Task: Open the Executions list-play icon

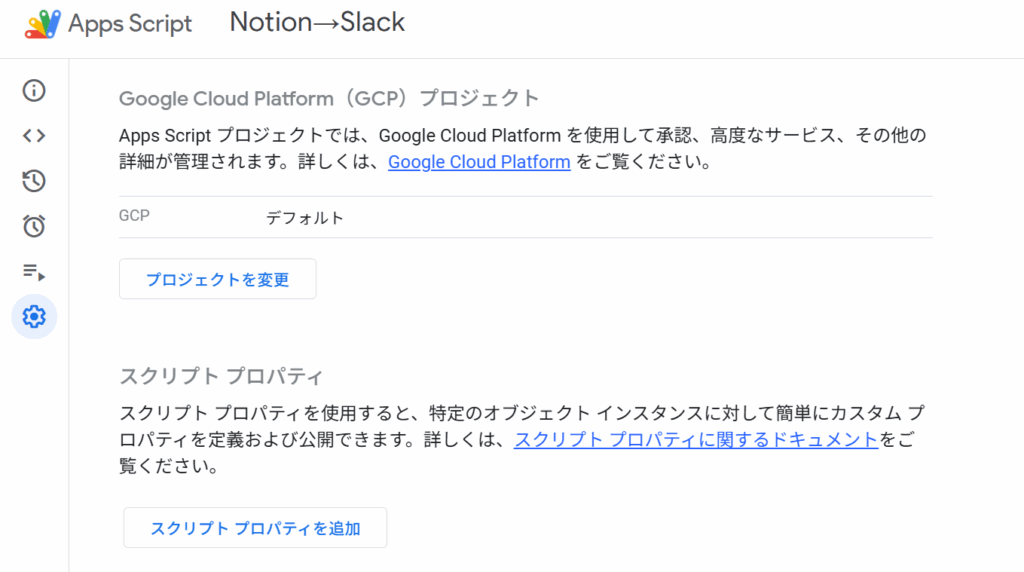Action: pyautogui.click(x=34, y=272)
